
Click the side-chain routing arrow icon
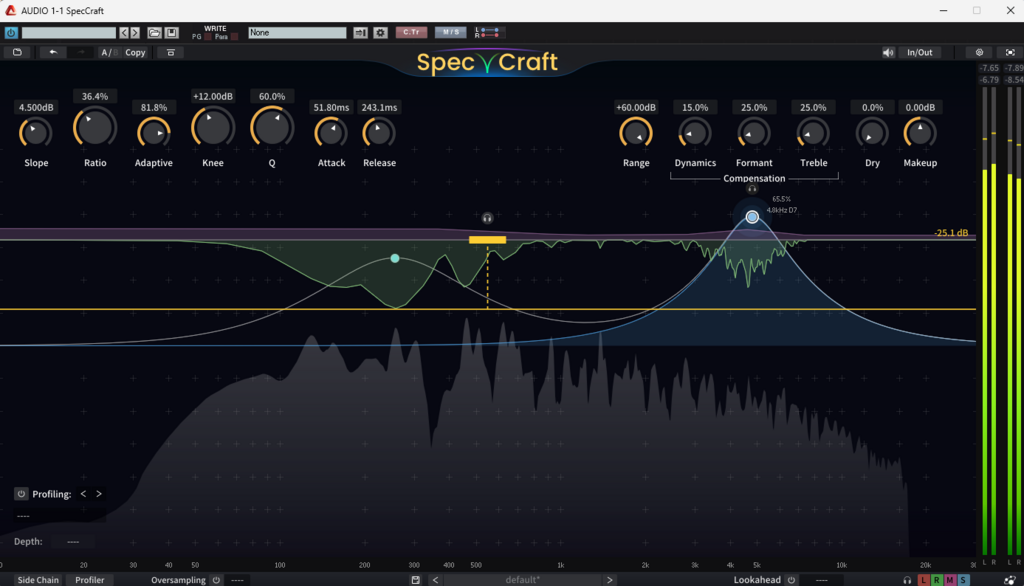coord(360,32)
